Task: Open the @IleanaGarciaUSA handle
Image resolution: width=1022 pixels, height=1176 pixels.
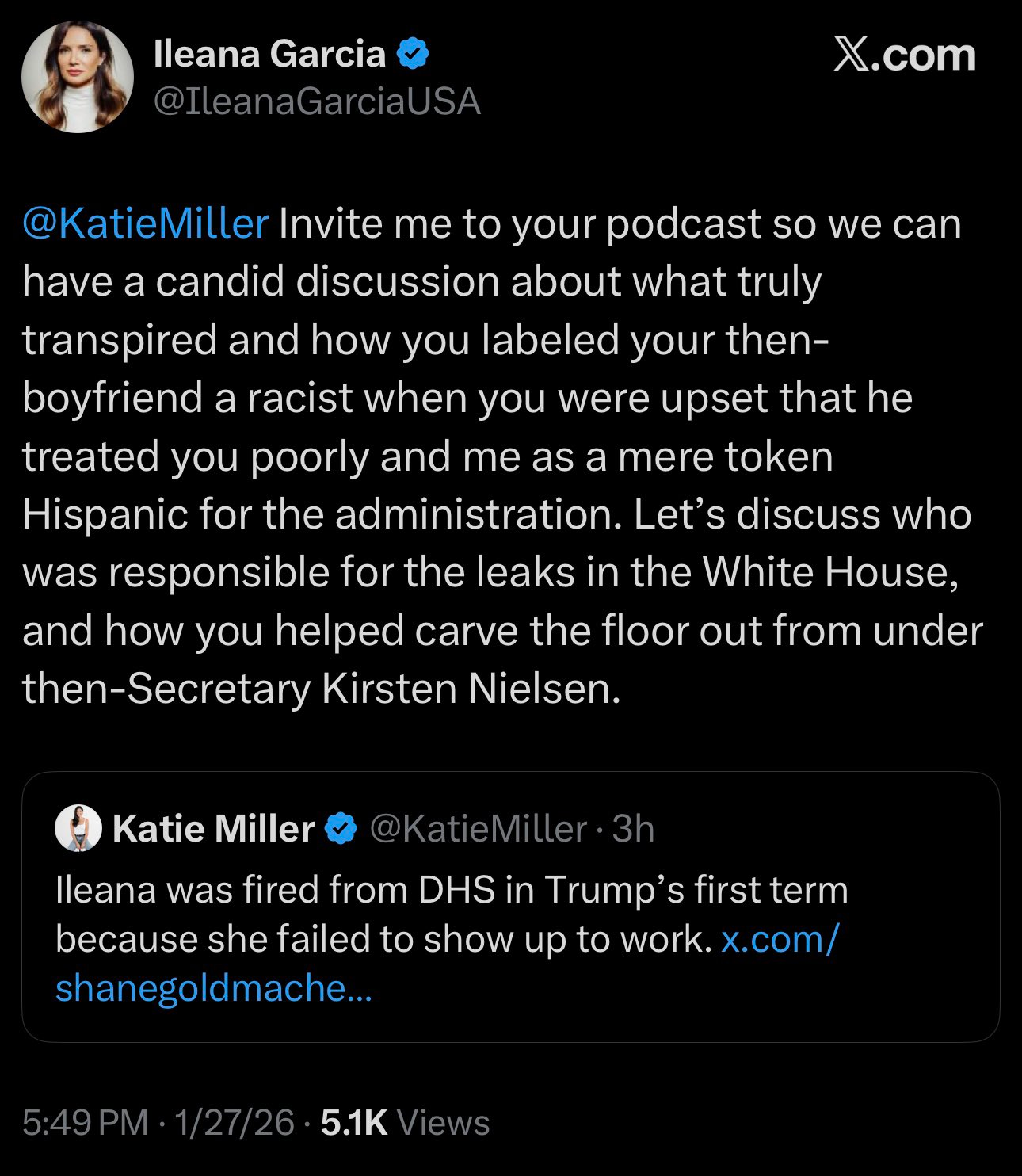Action: [x=316, y=101]
